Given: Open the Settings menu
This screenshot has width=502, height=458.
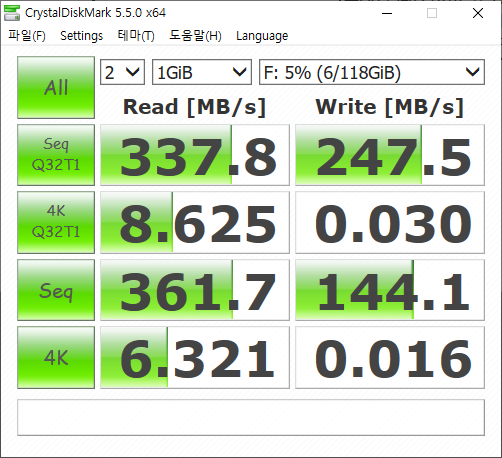Looking at the screenshot, I should tap(81, 35).
